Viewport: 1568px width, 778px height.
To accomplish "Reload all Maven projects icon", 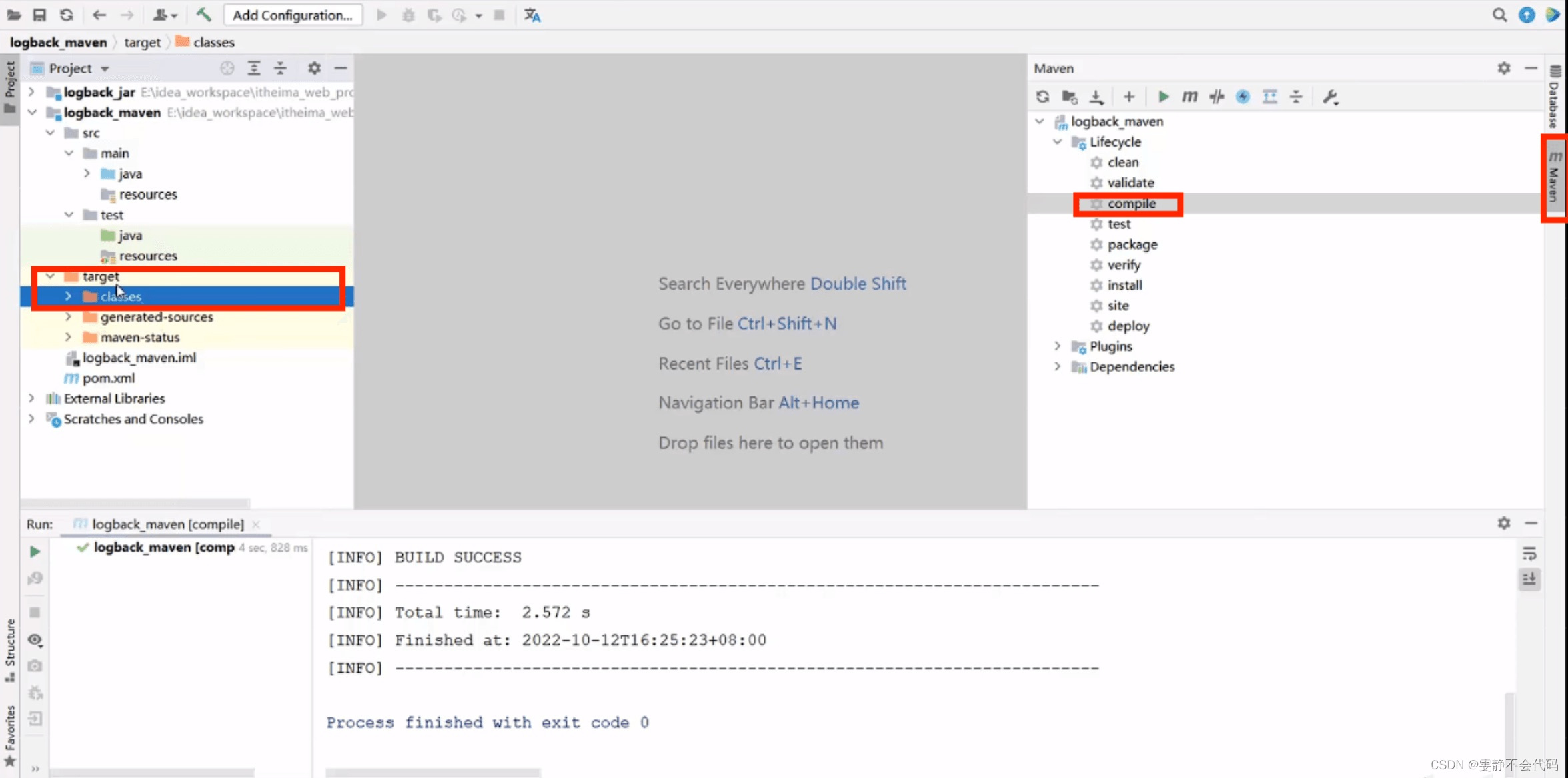I will point(1042,97).
